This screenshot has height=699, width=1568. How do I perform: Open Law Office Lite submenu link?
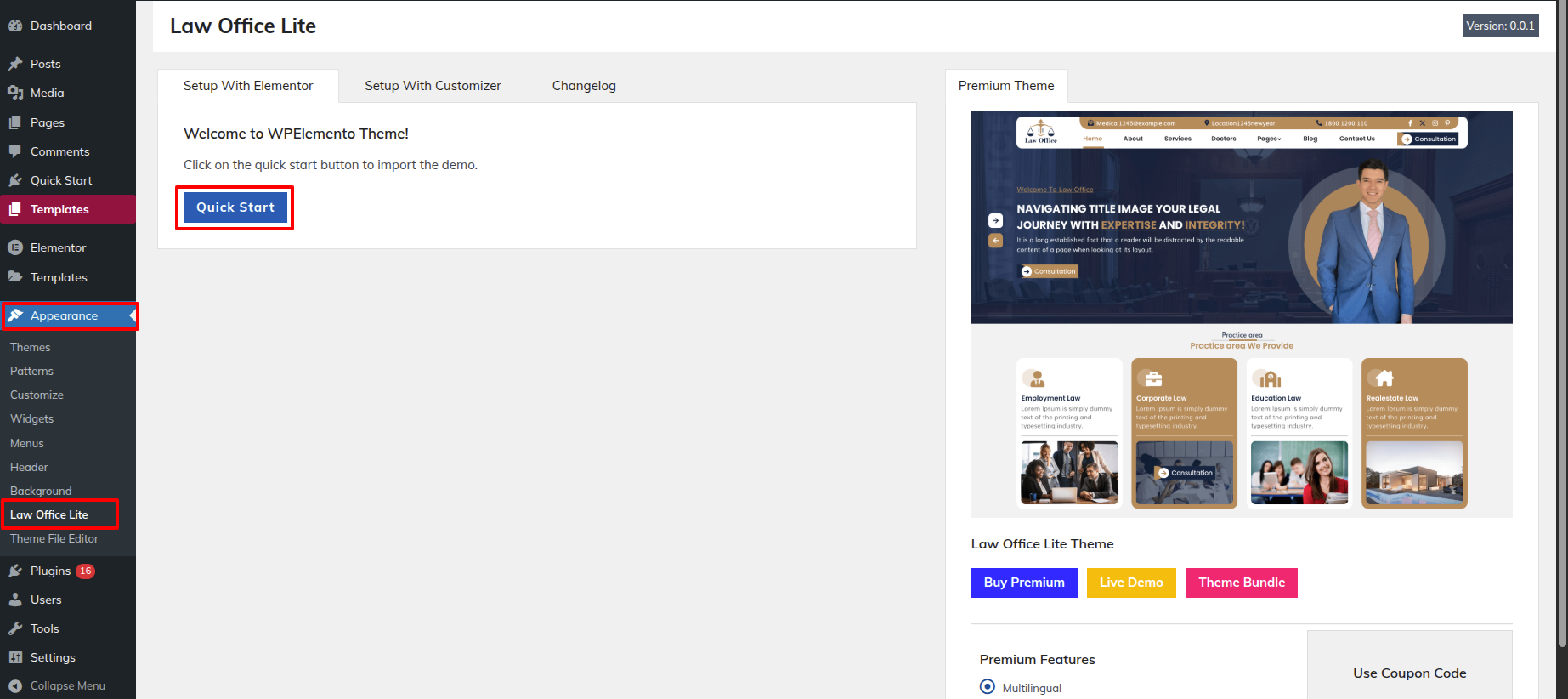pyautogui.click(x=49, y=514)
